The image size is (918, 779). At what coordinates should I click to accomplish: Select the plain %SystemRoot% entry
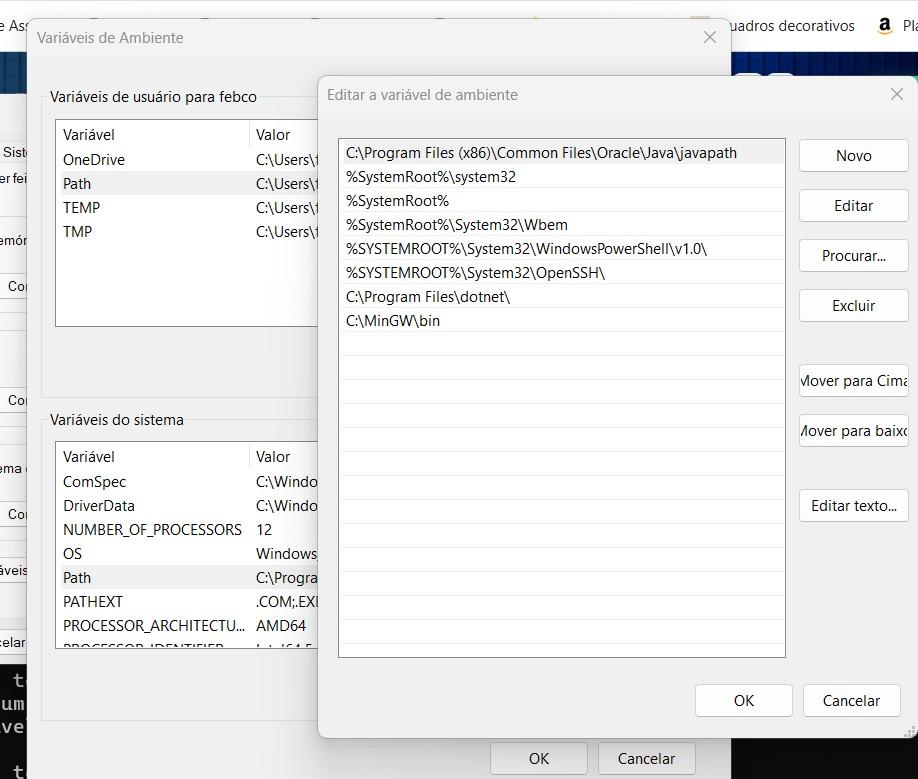(561, 201)
